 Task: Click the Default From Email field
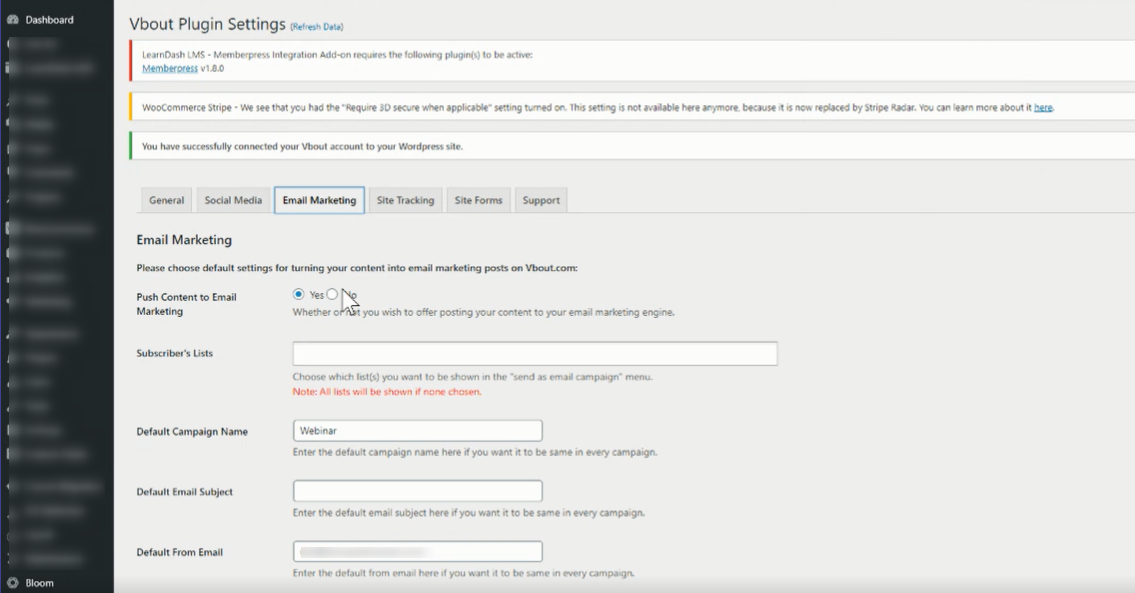tap(418, 552)
